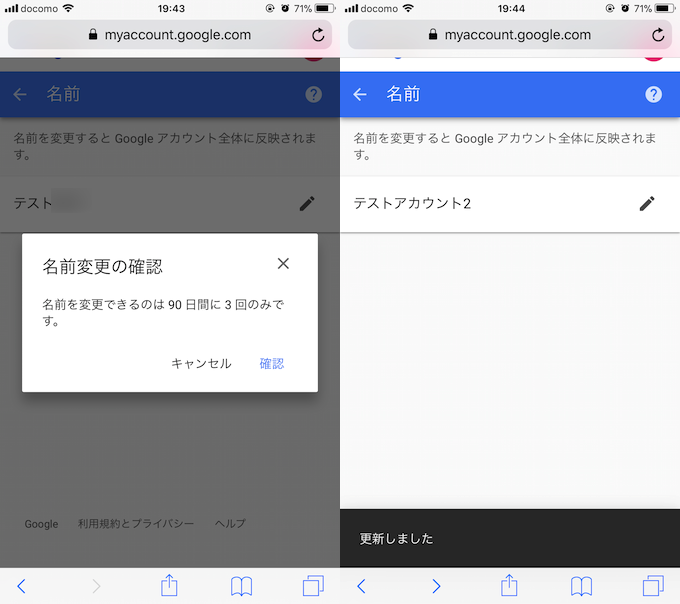Image resolution: width=680 pixels, height=604 pixels.
Task: Click the Google link in the page footer
Action: tap(41, 524)
